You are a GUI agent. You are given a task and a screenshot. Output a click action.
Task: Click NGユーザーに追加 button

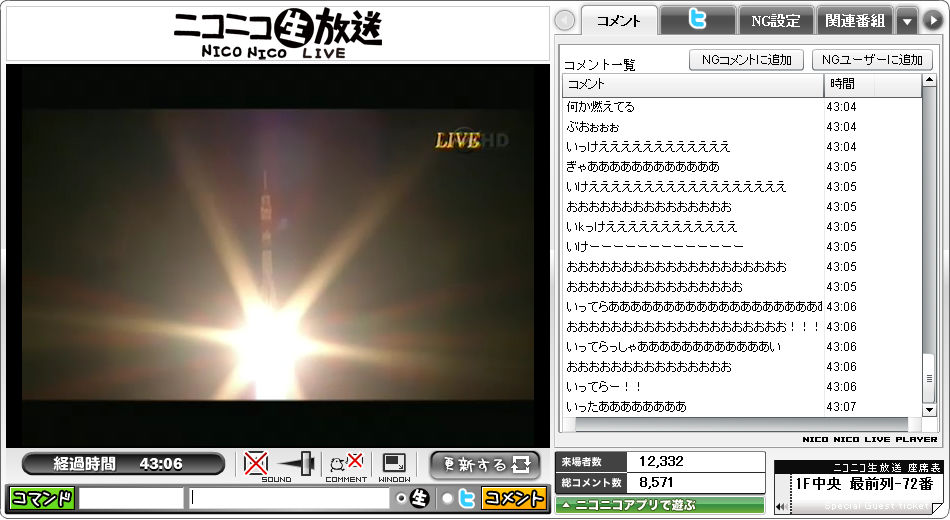click(872, 59)
